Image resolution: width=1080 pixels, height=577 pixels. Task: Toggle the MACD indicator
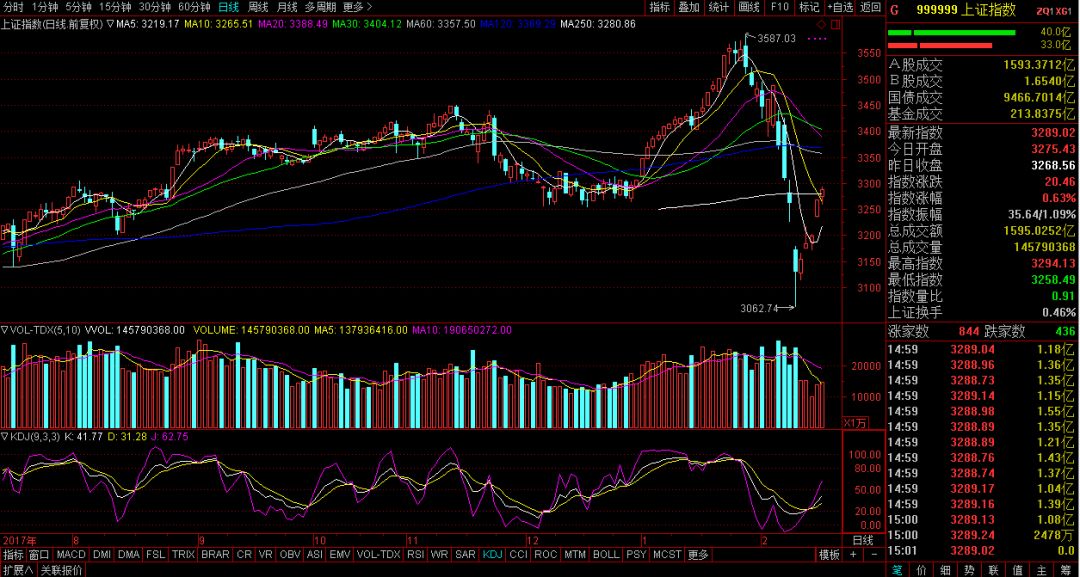[x=71, y=555]
